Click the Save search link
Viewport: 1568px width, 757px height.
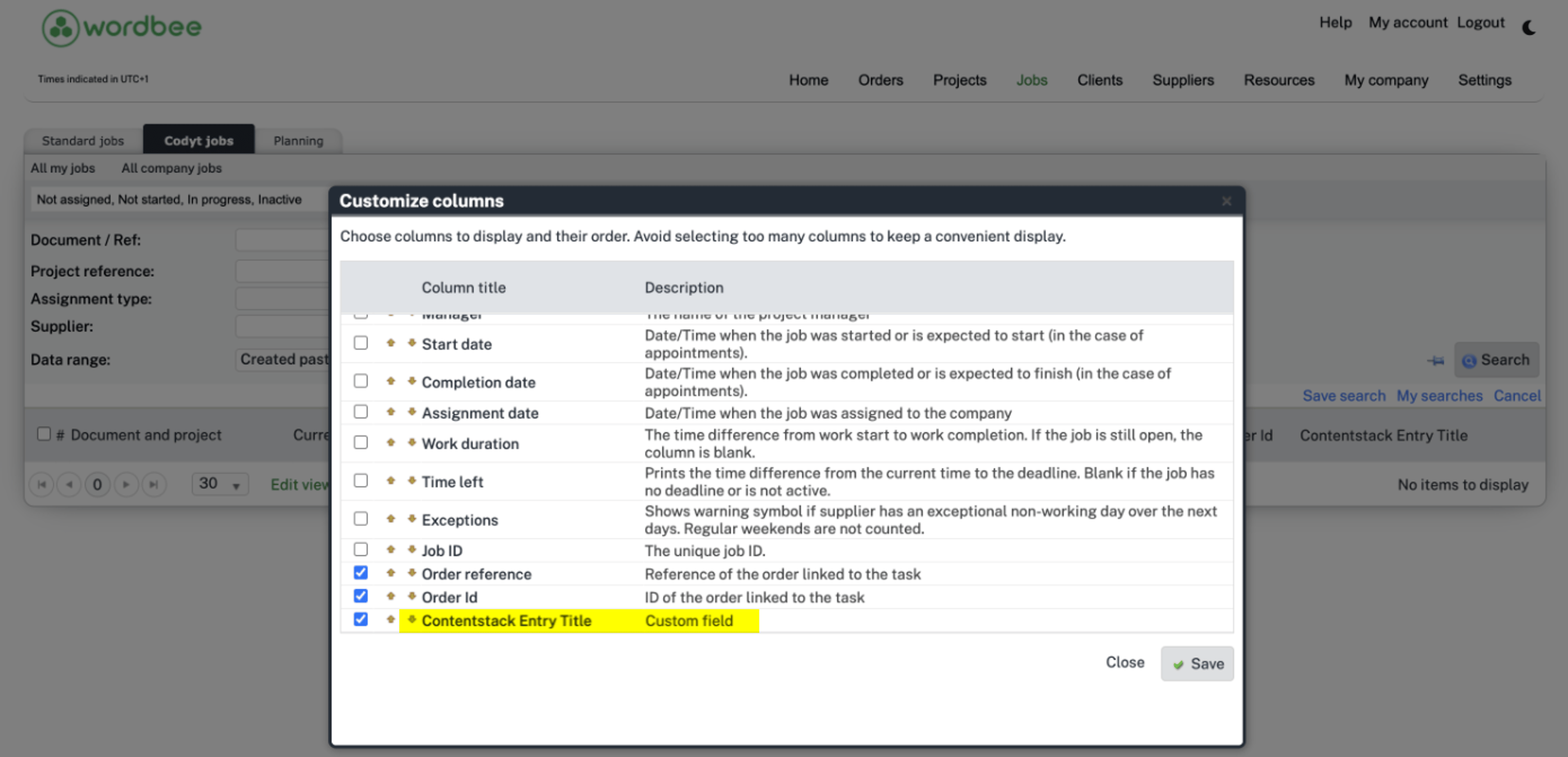[x=1343, y=396]
